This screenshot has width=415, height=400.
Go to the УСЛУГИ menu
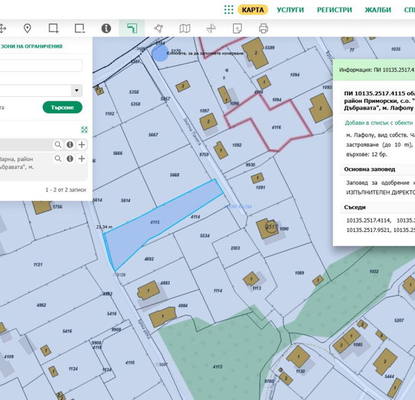[x=290, y=10]
